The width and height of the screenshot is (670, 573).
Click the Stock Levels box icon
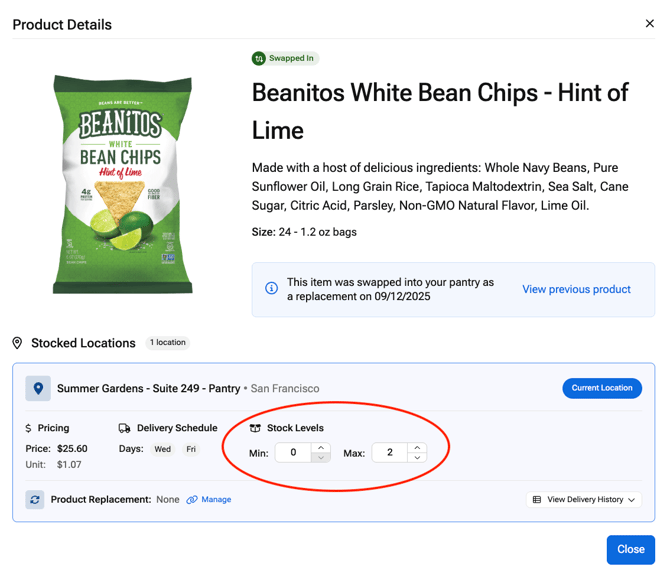pyautogui.click(x=255, y=428)
